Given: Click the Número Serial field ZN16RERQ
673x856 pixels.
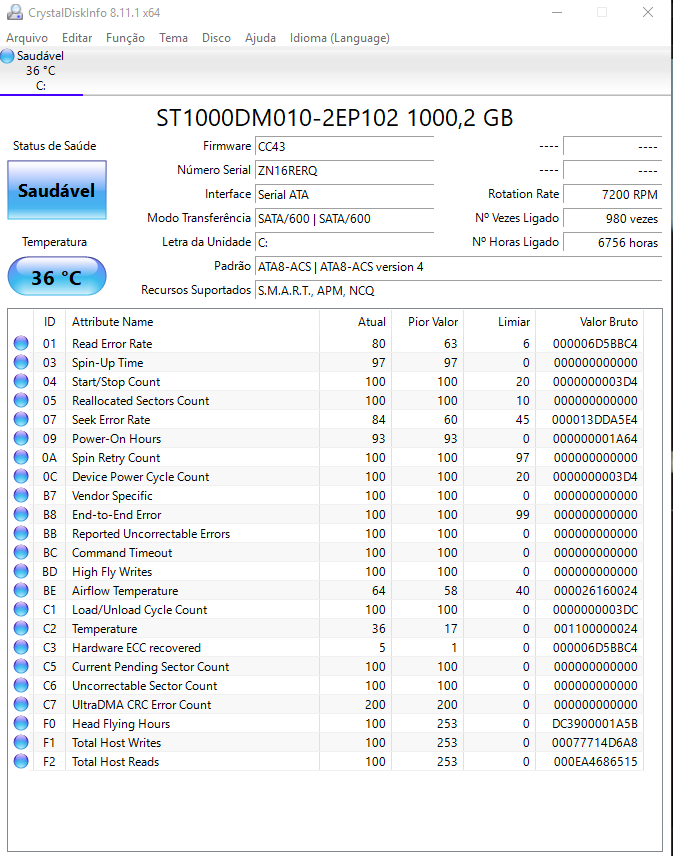Looking at the screenshot, I should [344, 170].
